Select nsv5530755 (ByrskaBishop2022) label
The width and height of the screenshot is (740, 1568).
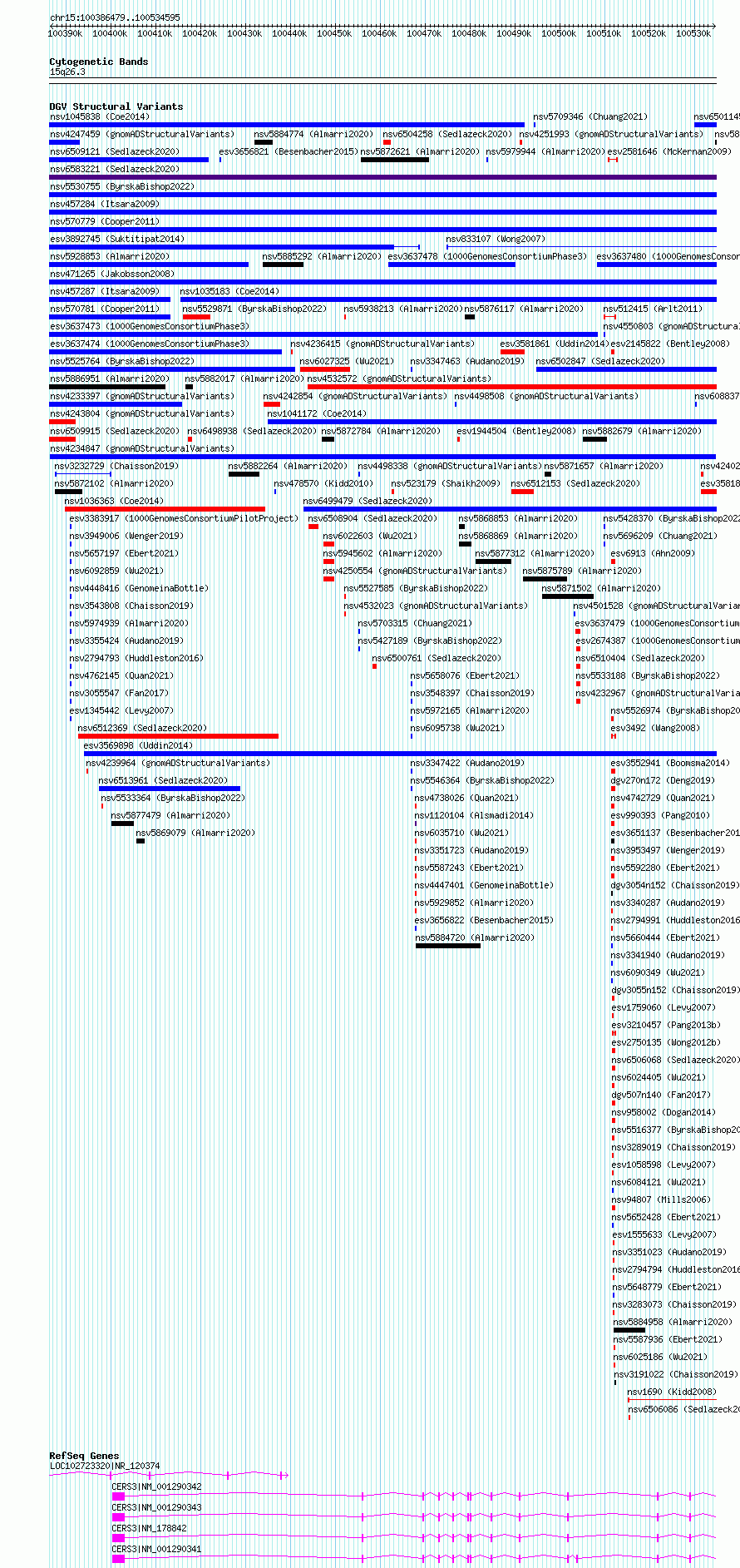(122, 186)
